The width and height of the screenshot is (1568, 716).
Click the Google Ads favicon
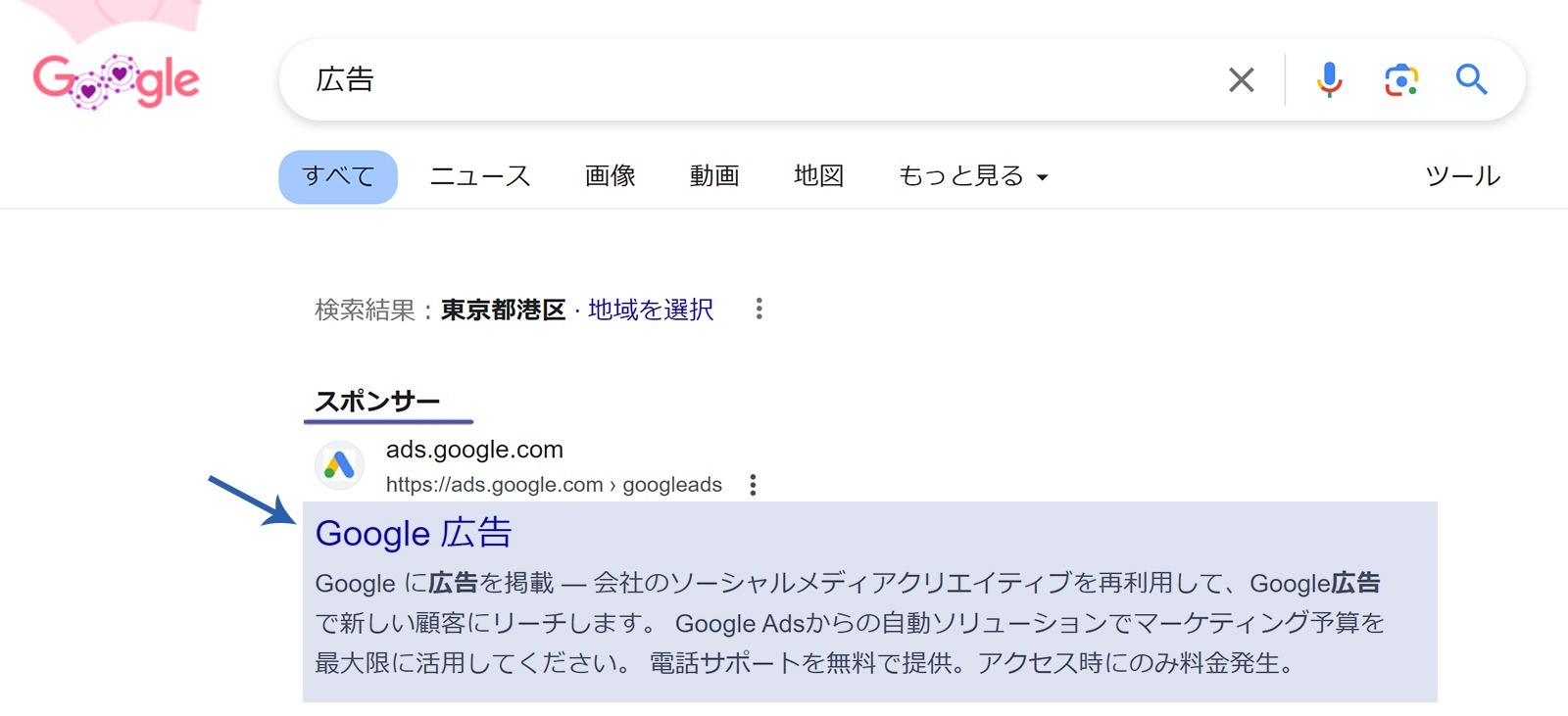point(339,465)
